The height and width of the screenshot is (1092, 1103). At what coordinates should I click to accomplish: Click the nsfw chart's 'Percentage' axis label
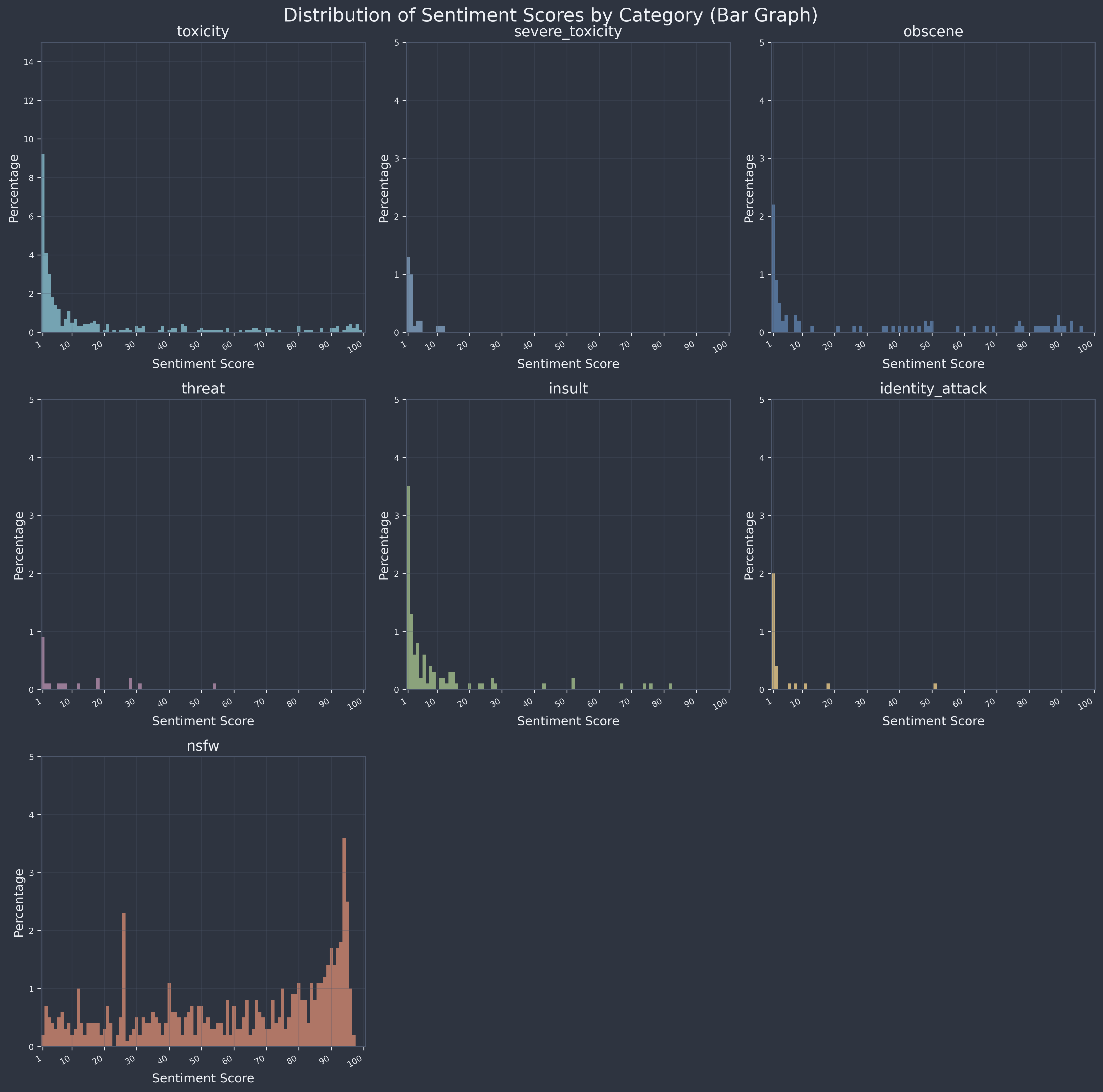coord(20,903)
